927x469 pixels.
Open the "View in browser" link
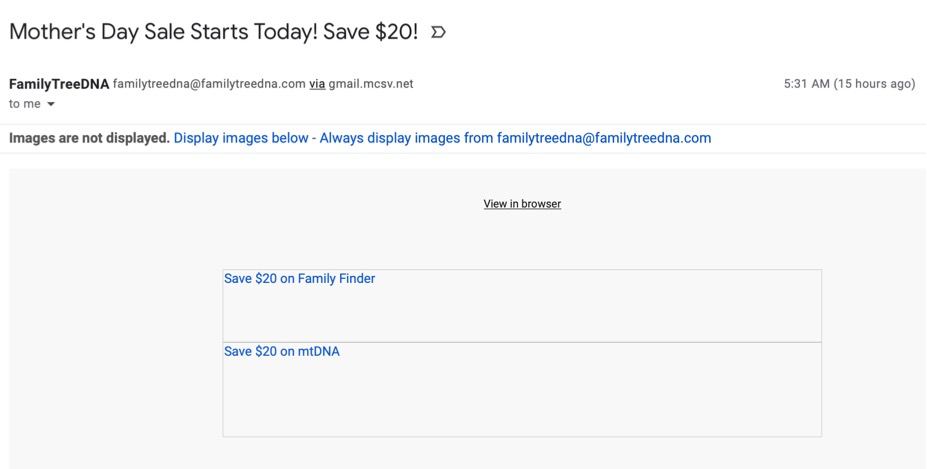coord(522,204)
